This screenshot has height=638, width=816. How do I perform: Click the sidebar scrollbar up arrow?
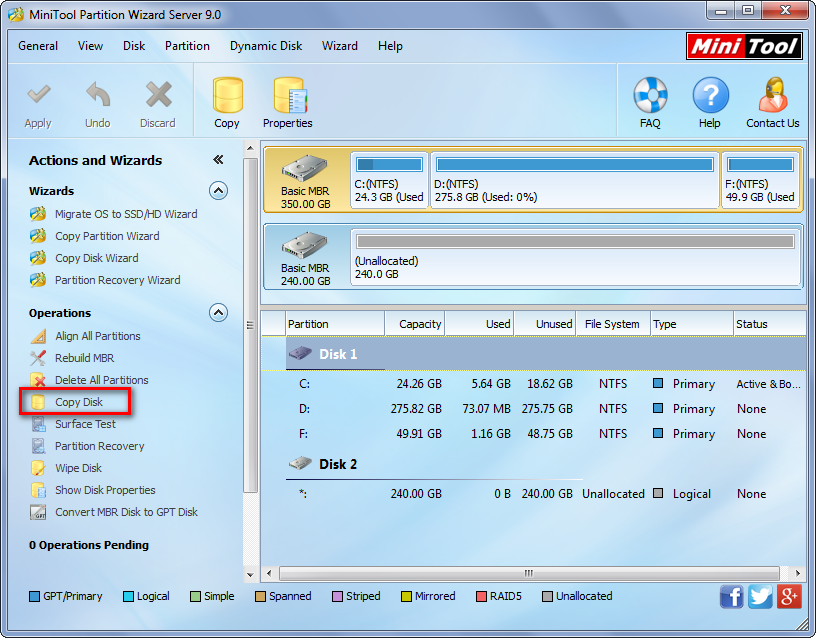(250, 148)
